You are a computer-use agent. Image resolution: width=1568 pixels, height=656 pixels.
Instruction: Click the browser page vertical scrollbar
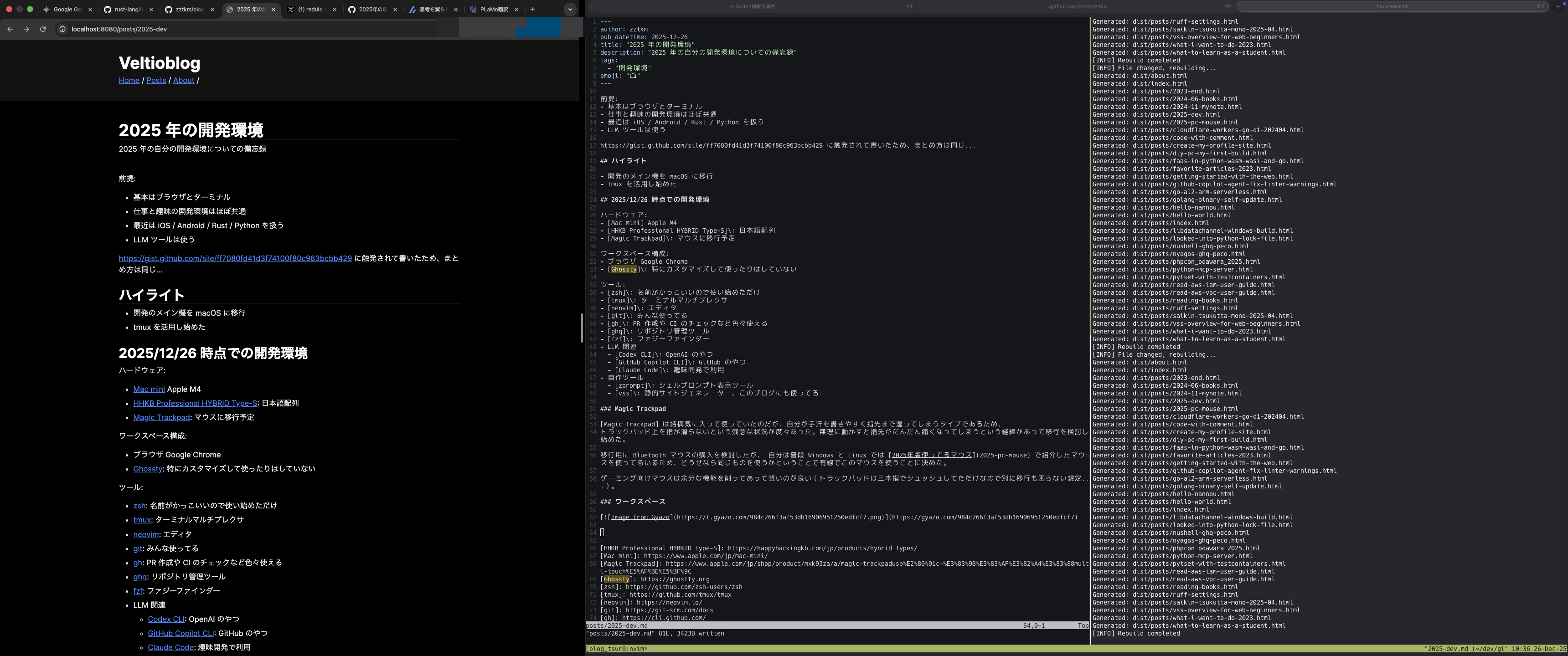pos(582,328)
